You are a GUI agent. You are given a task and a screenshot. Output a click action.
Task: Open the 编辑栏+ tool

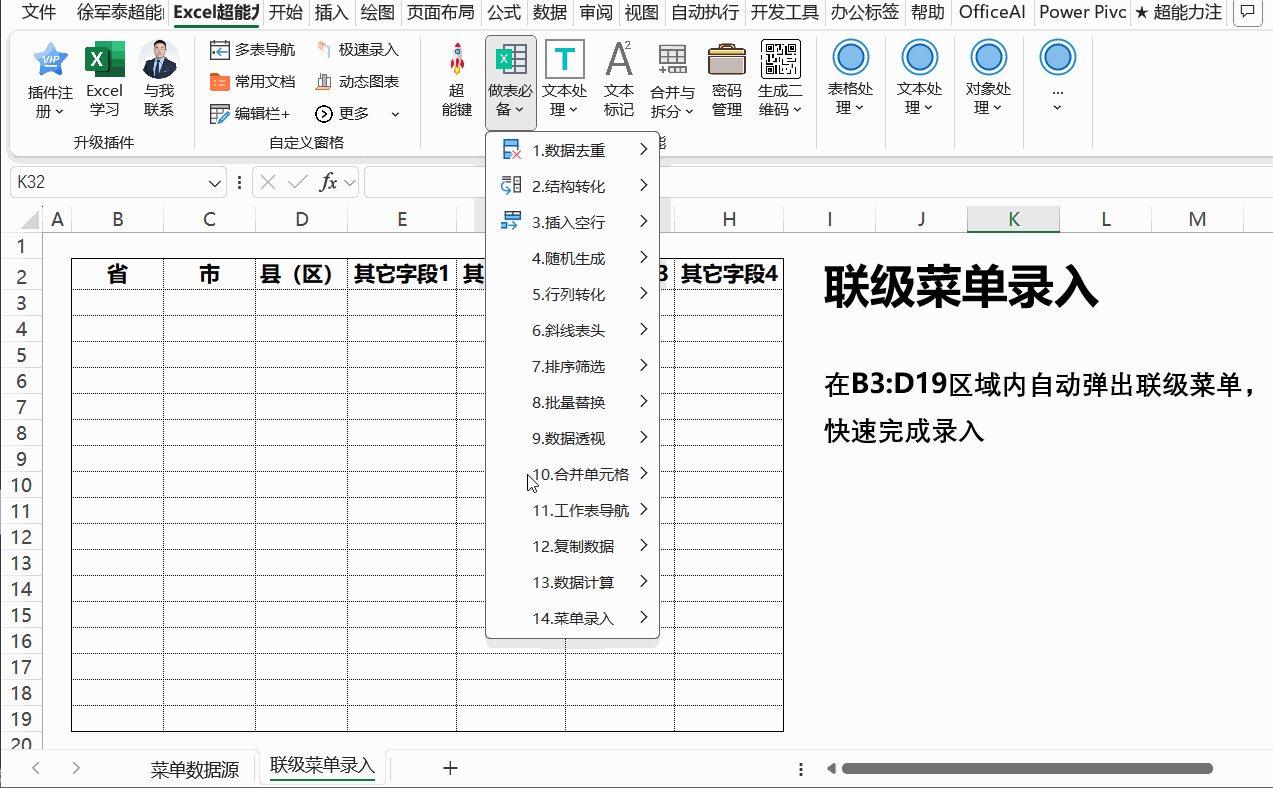[250, 114]
